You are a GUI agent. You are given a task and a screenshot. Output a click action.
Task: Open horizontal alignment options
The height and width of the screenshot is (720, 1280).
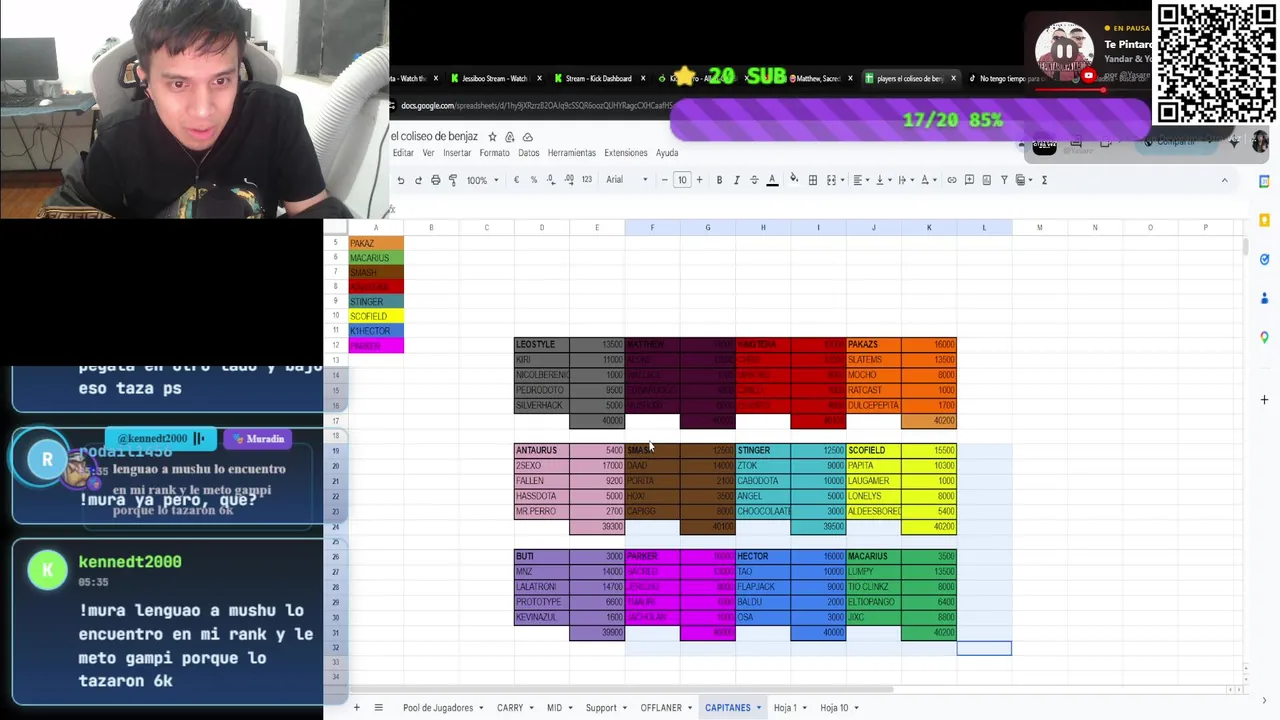tap(860, 180)
